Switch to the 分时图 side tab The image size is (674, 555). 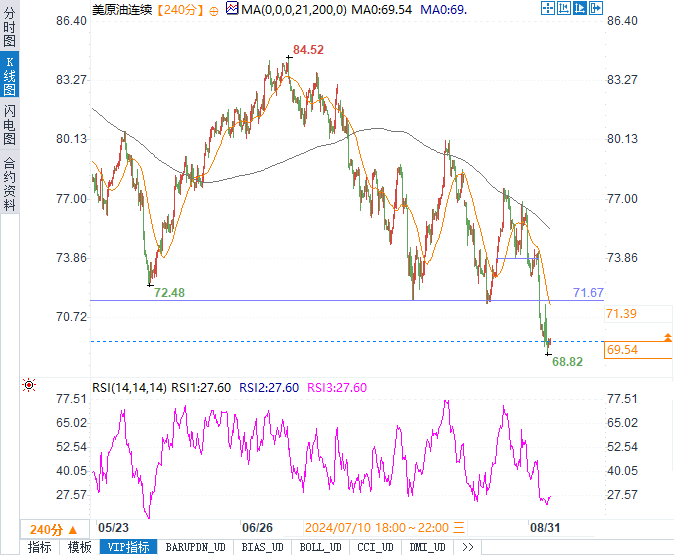tap(9, 27)
